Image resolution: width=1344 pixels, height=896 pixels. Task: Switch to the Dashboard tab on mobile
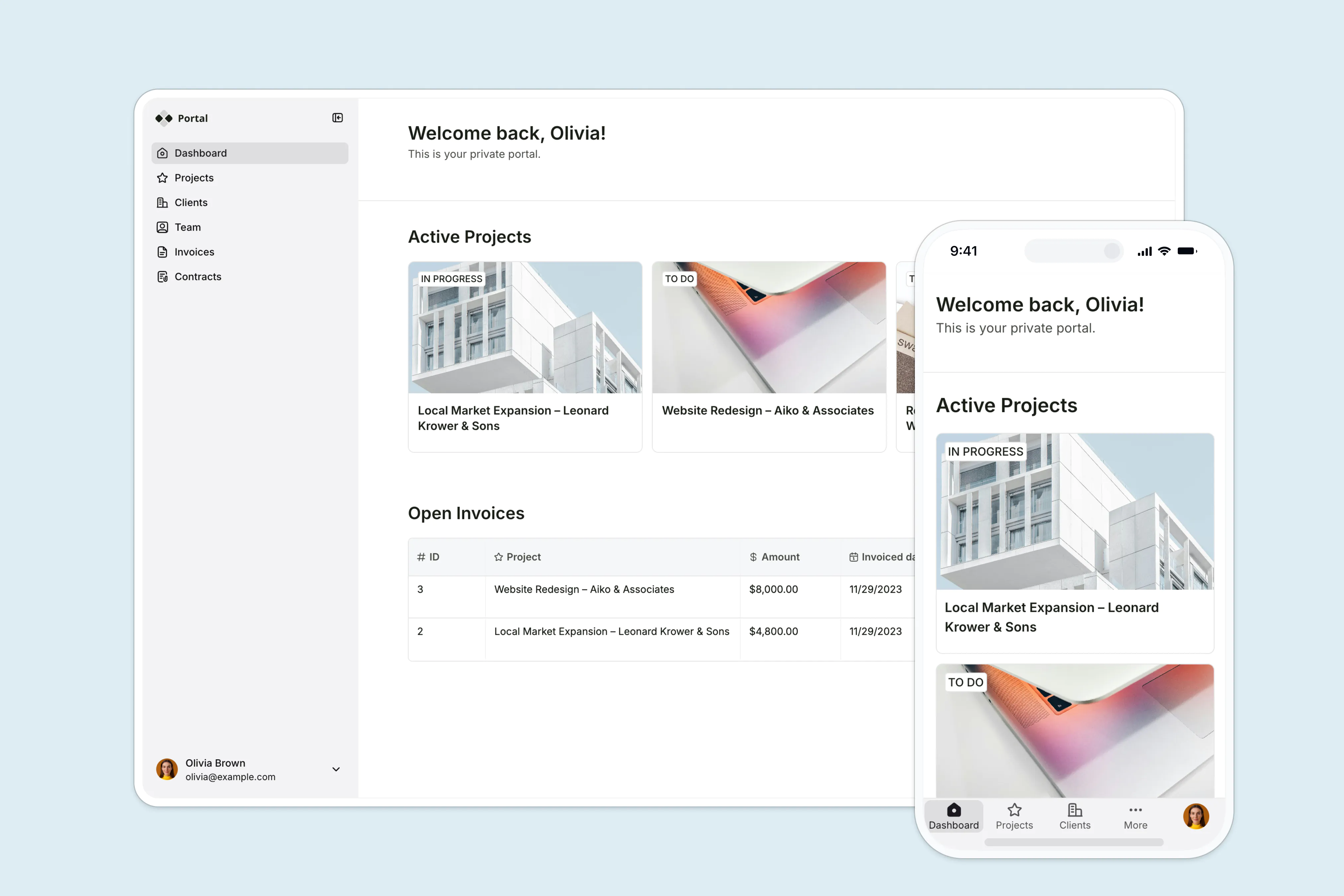point(953,817)
